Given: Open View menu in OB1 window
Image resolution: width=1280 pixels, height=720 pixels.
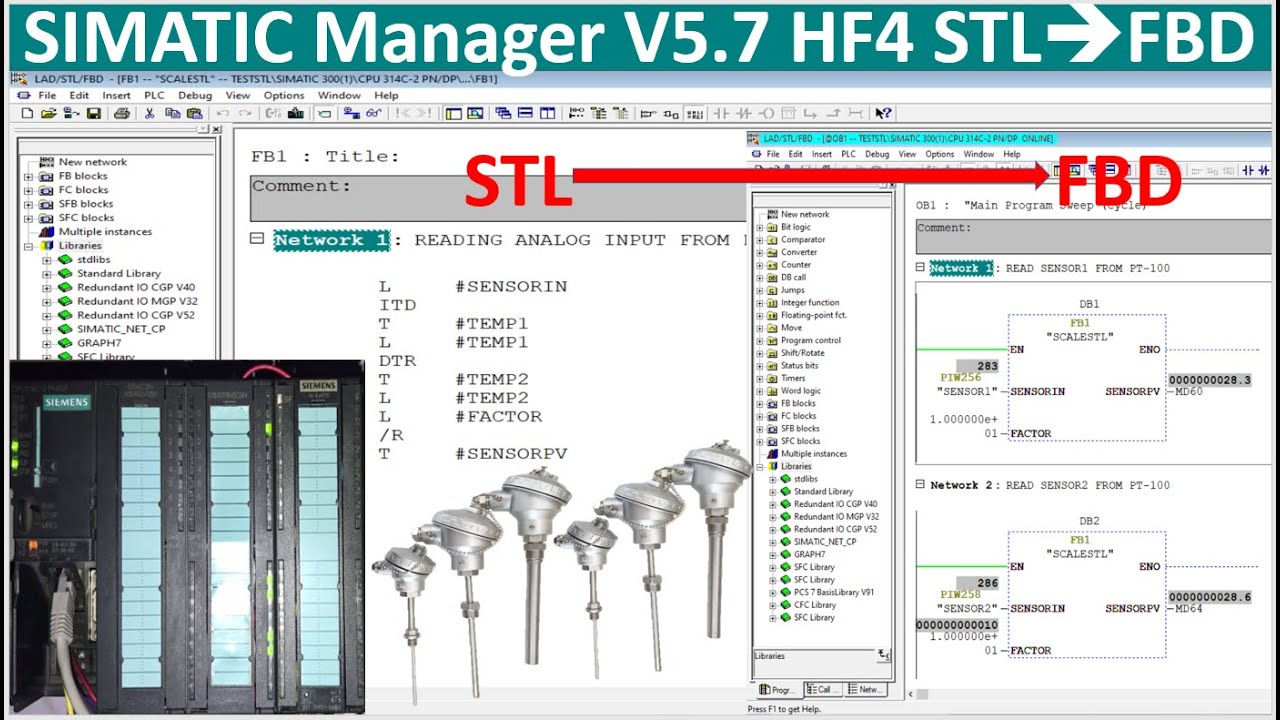Looking at the screenshot, I should pos(907,154).
